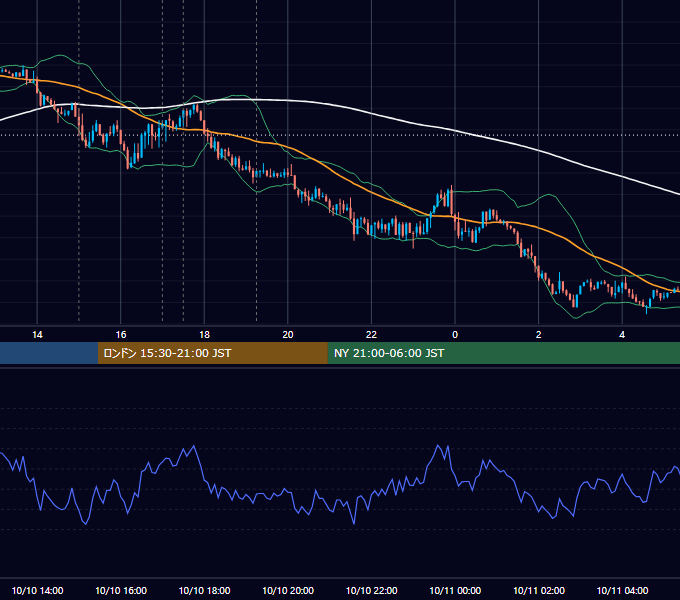680x600 pixels.
Task: Click the 10/10 20:00 date label
Action: (x=288, y=590)
